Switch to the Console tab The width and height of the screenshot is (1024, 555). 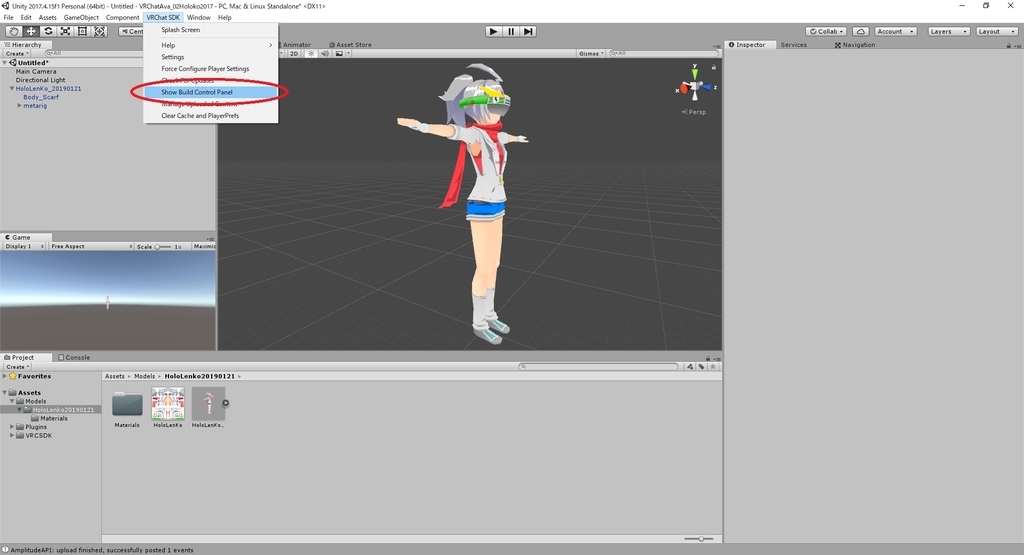point(74,357)
